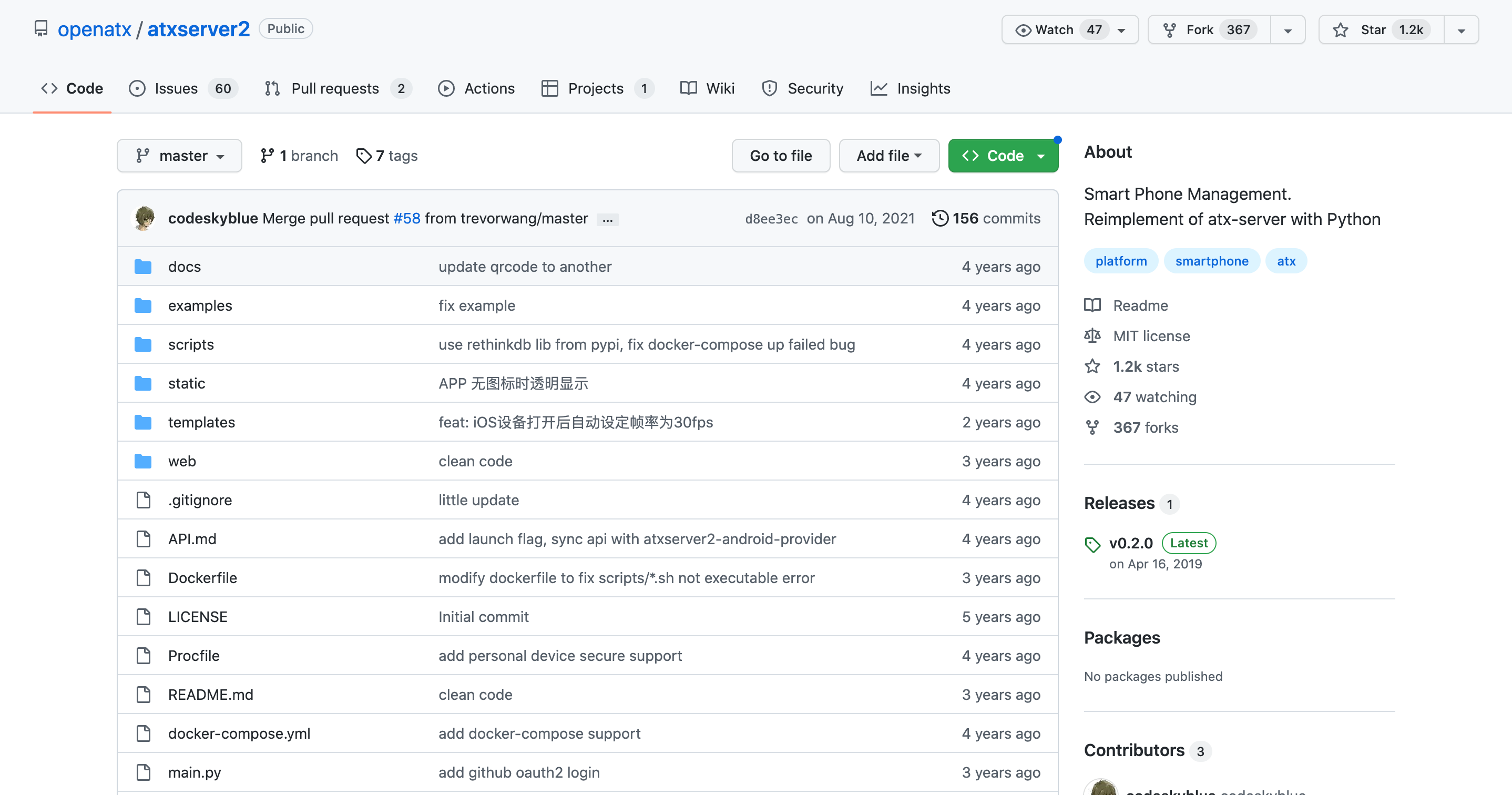Open the master branch selector
The image size is (1512, 795).
(x=179, y=155)
